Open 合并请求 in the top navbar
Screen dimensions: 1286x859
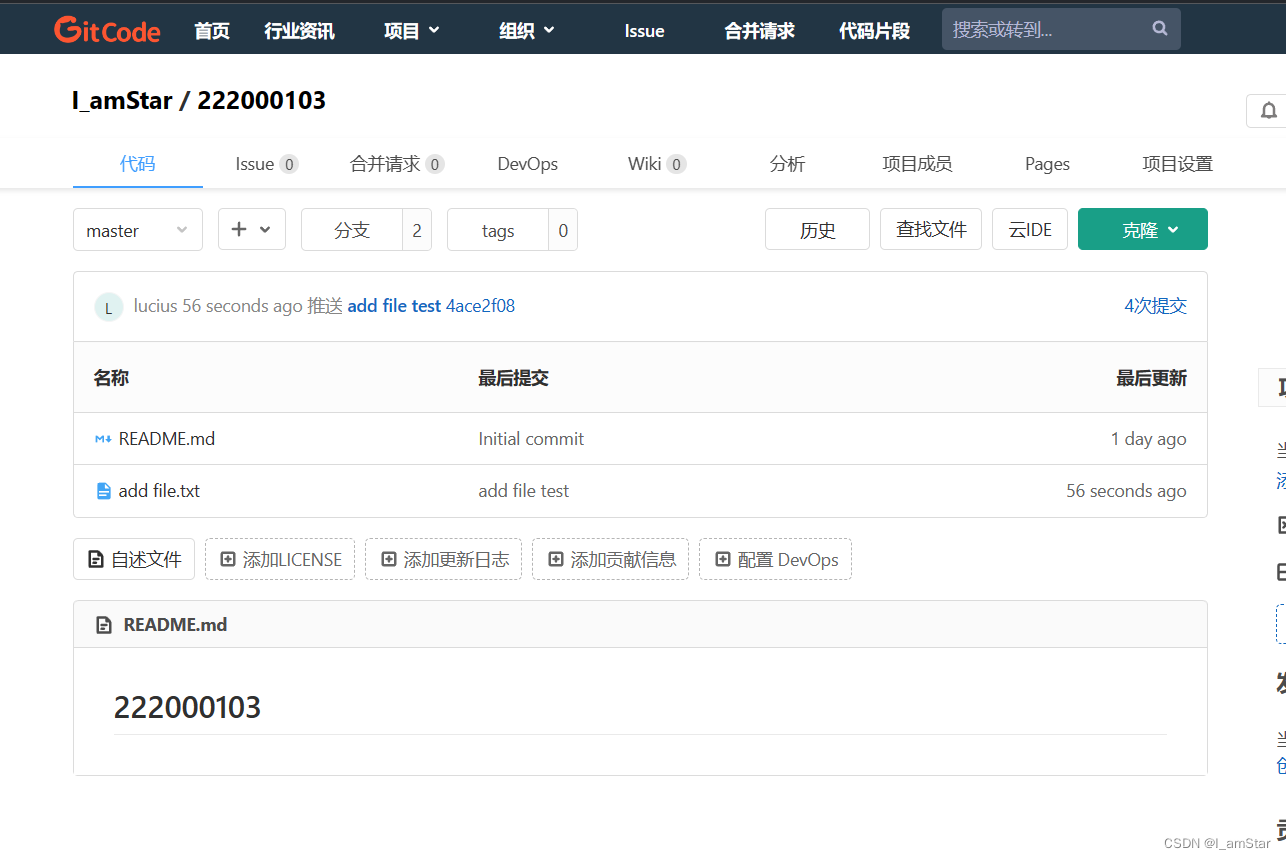click(759, 31)
